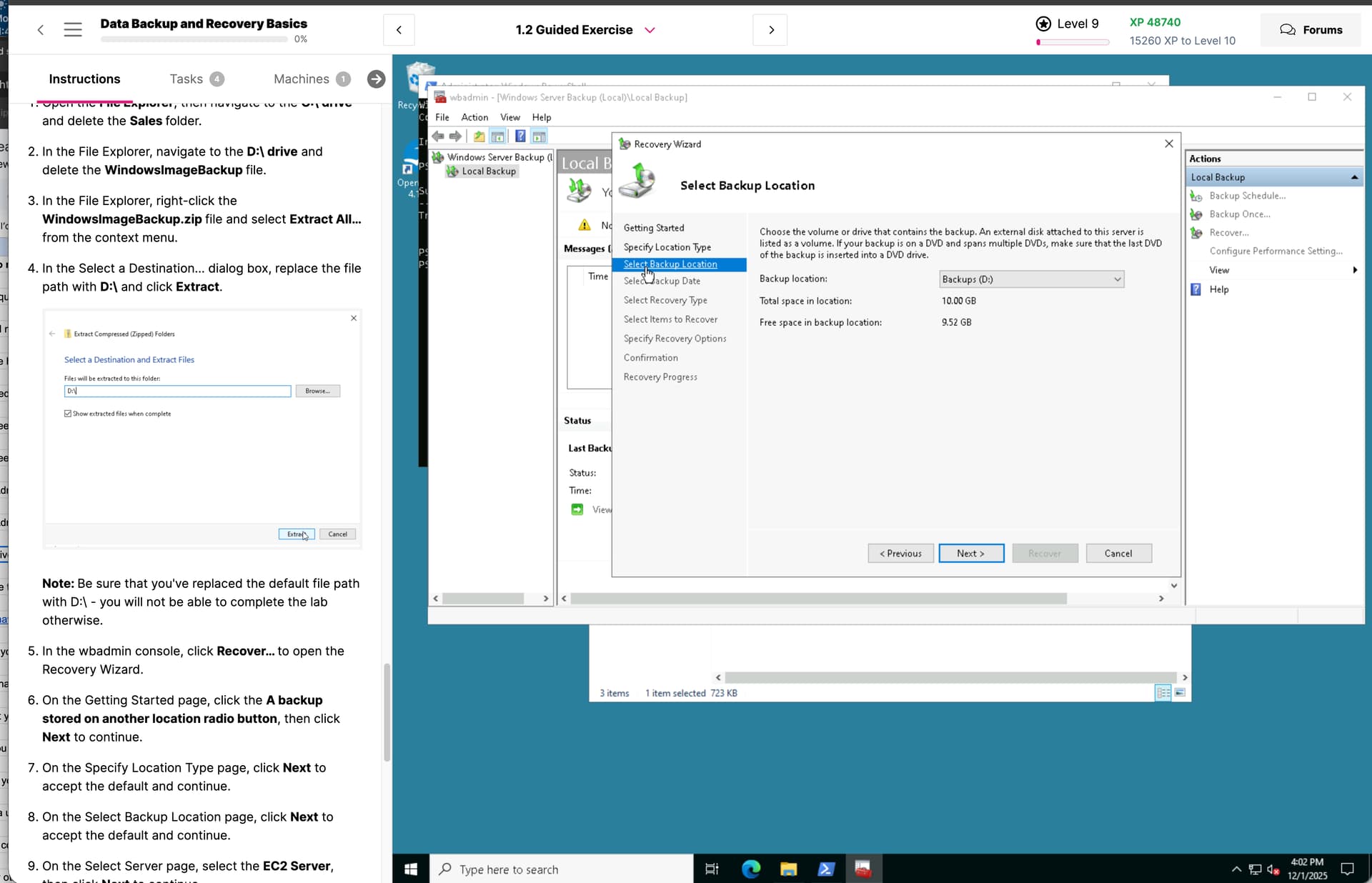The image size is (1372, 883).
Task: Expand the 1.2 Guided Exercise dropdown
Action: [650, 30]
